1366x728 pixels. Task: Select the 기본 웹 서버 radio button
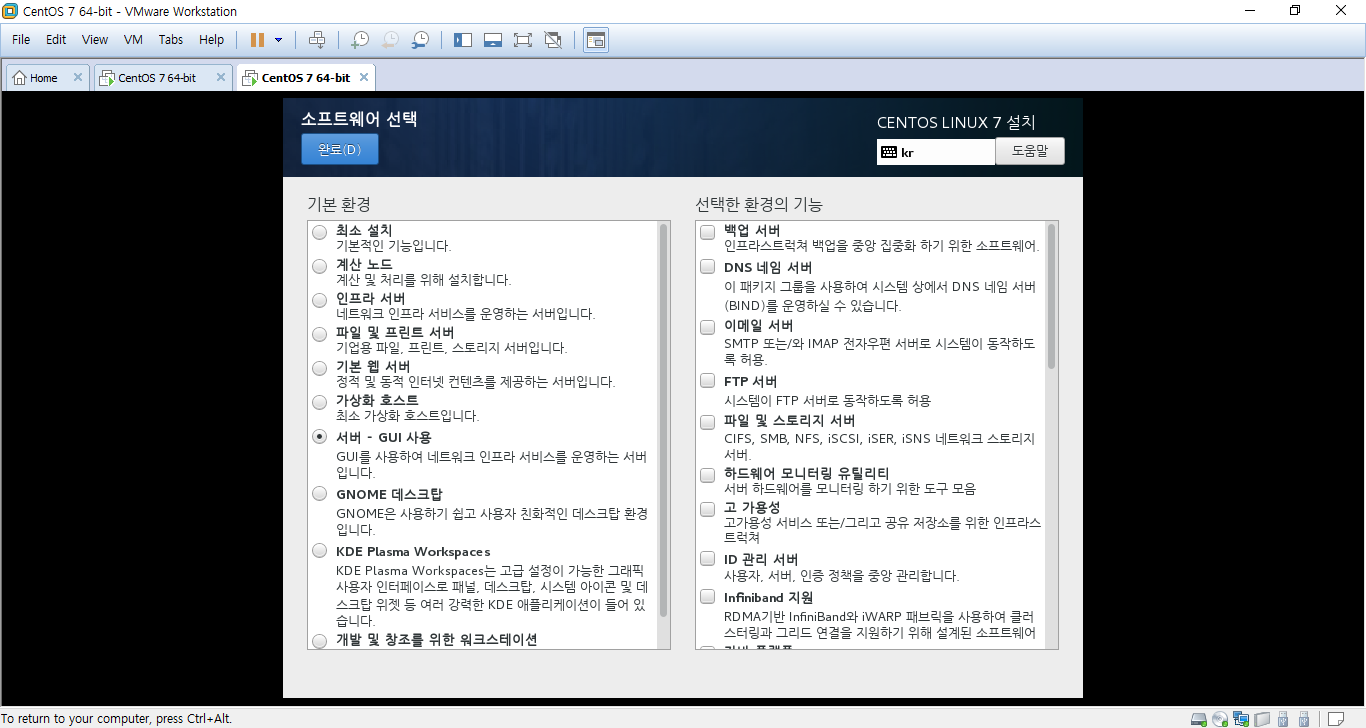click(319, 368)
